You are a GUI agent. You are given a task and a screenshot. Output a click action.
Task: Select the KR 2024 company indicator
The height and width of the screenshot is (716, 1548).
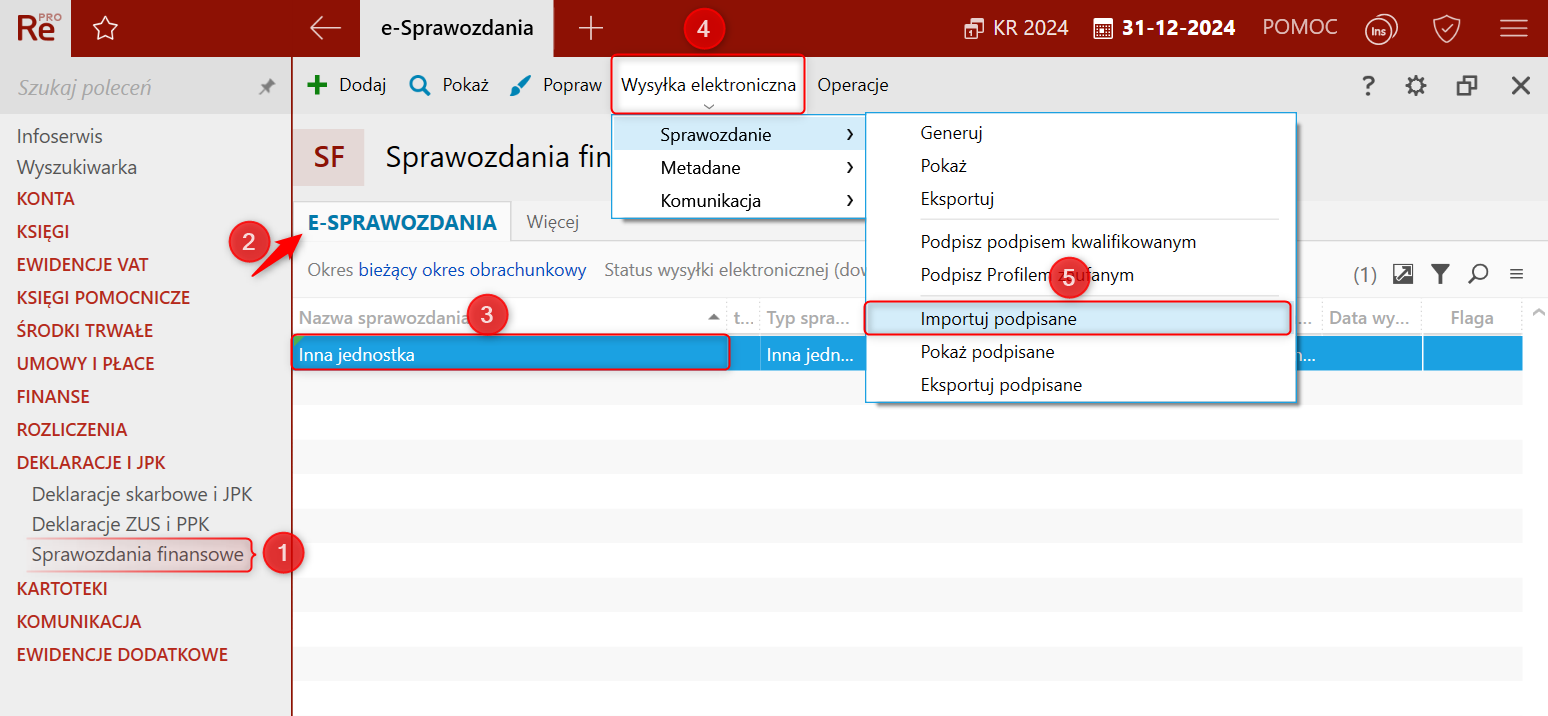click(1015, 28)
